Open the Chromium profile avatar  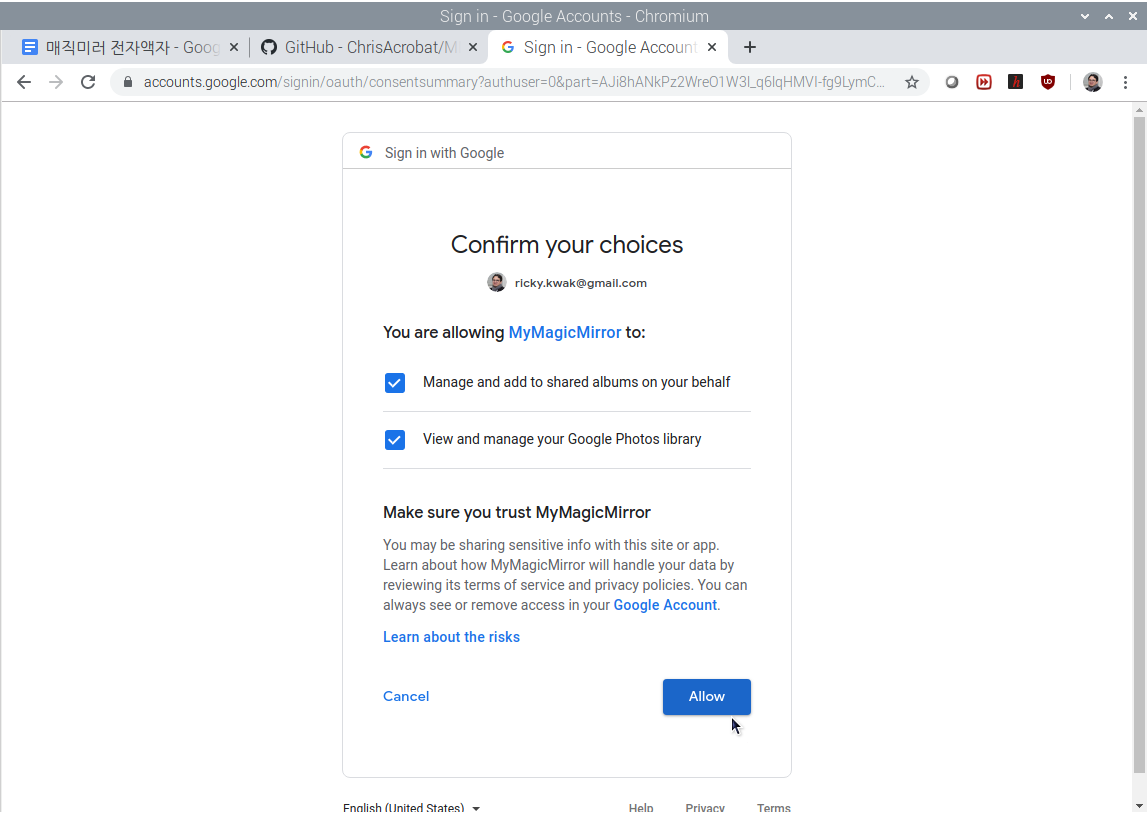(1093, 82)
